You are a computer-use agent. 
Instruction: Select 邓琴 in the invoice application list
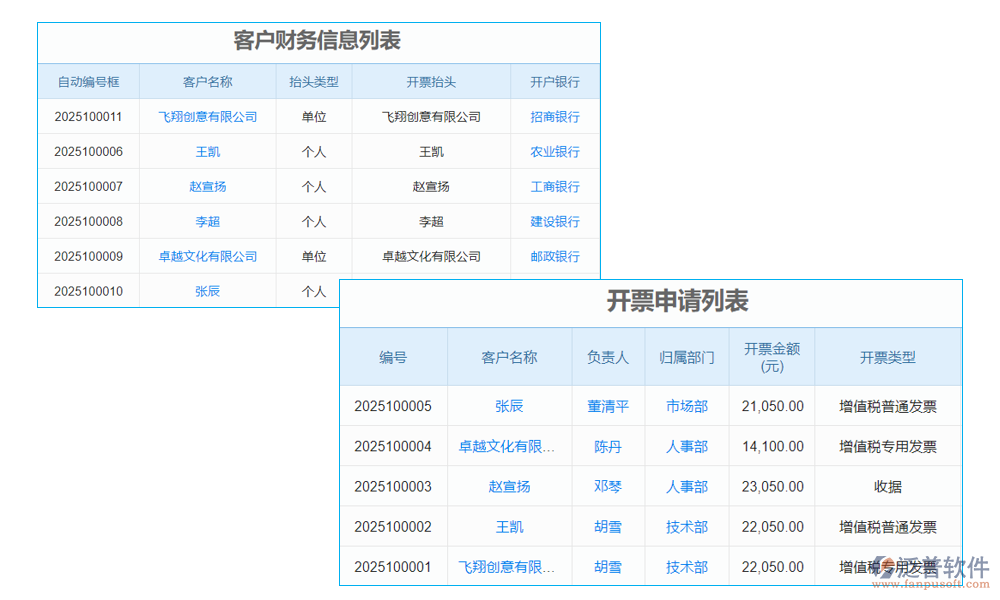click(x=608, y=487)
